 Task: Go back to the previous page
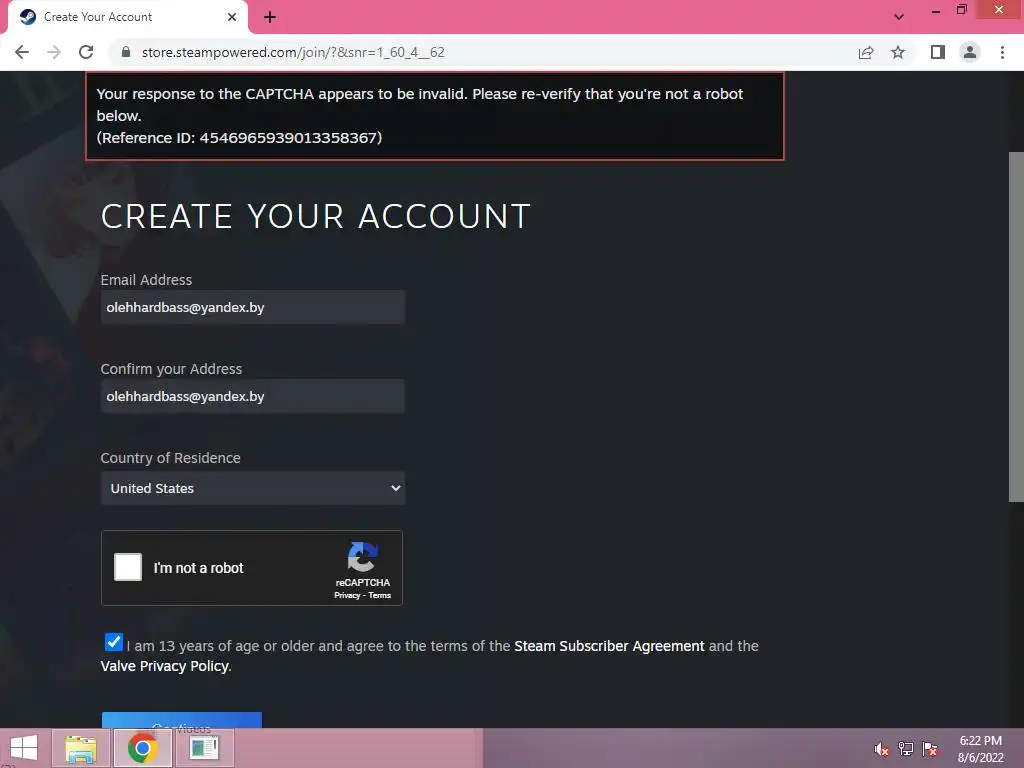pyautogui.click(x=22, y=52)
